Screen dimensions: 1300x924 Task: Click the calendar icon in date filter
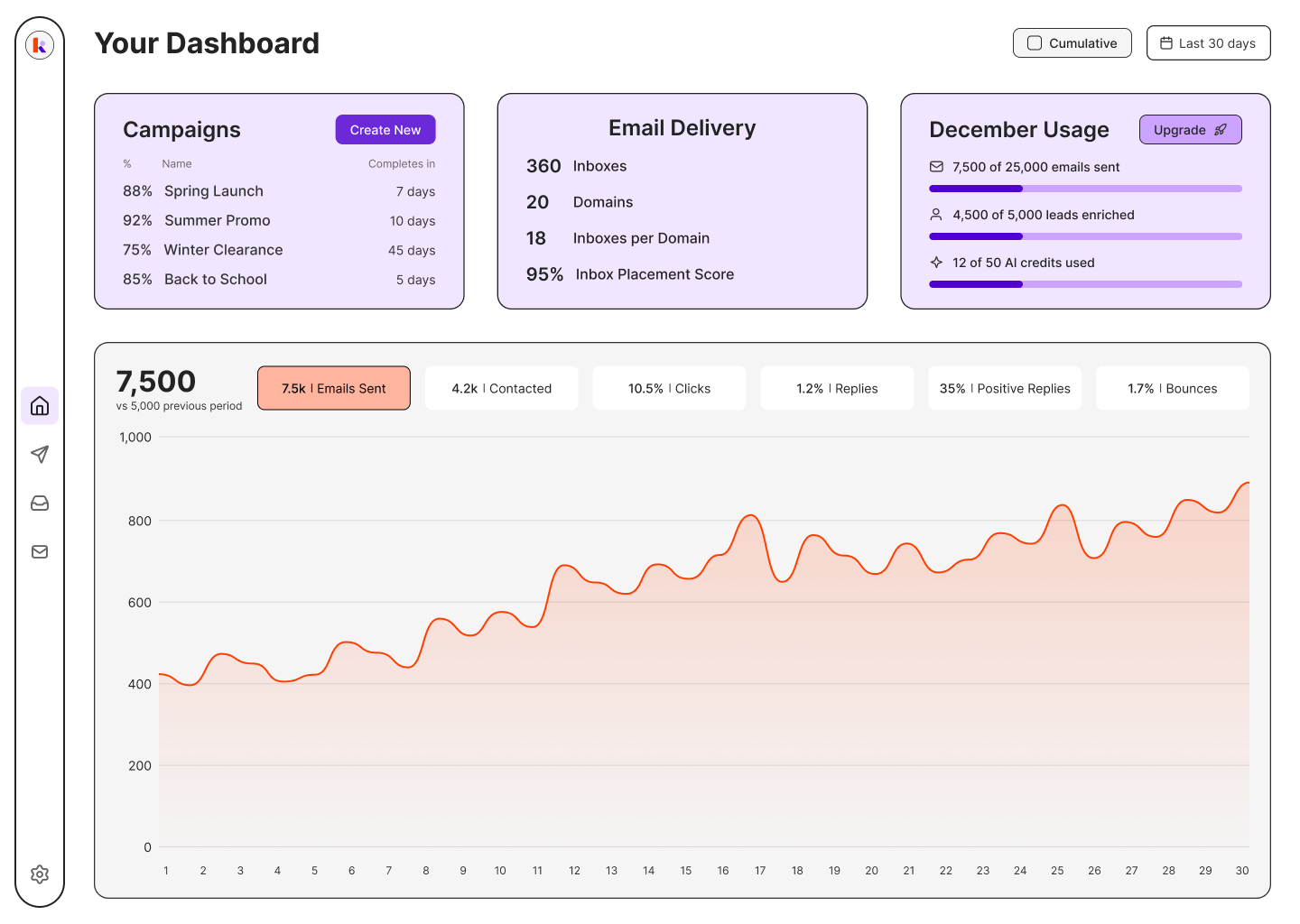click(1166, 43)
